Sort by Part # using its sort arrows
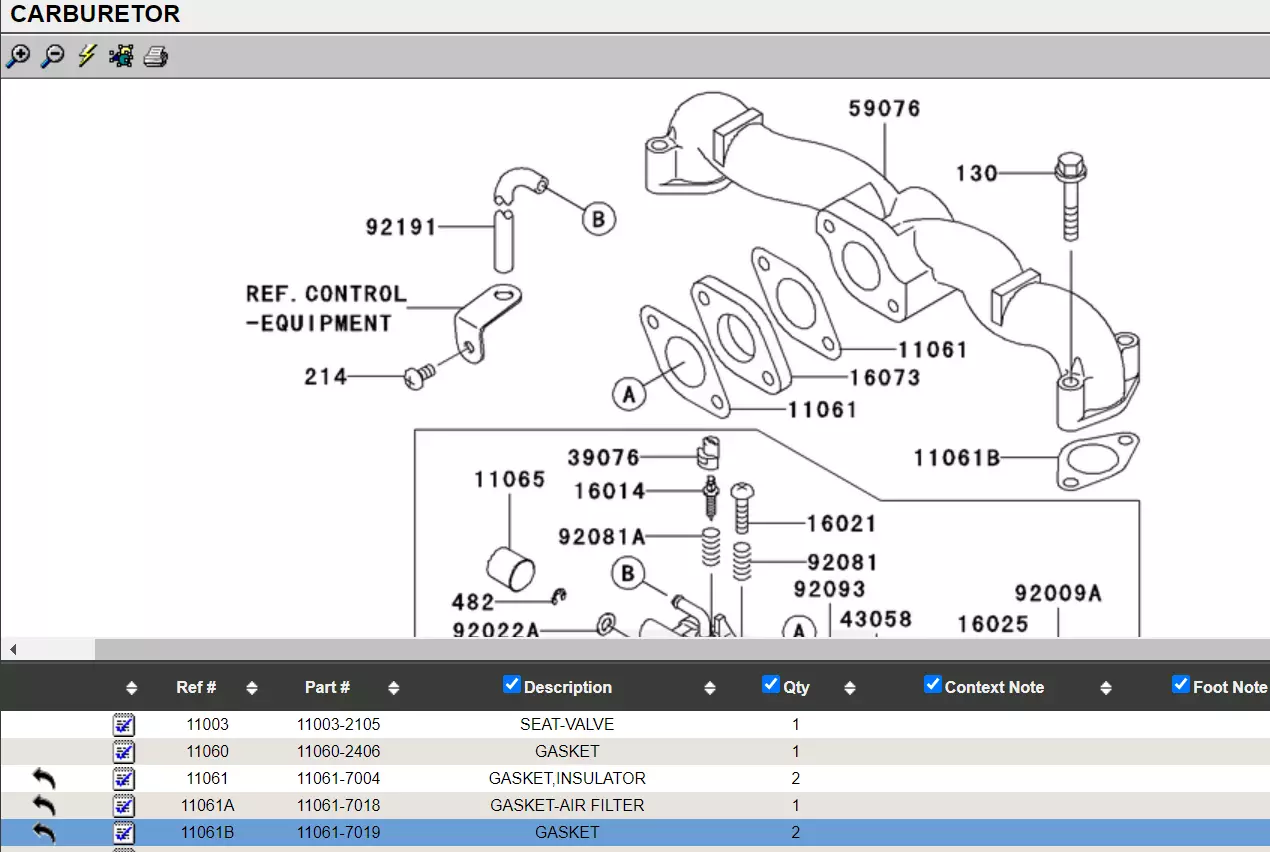This screenshot has width=1270, height=852. click(x=394, y=688)
